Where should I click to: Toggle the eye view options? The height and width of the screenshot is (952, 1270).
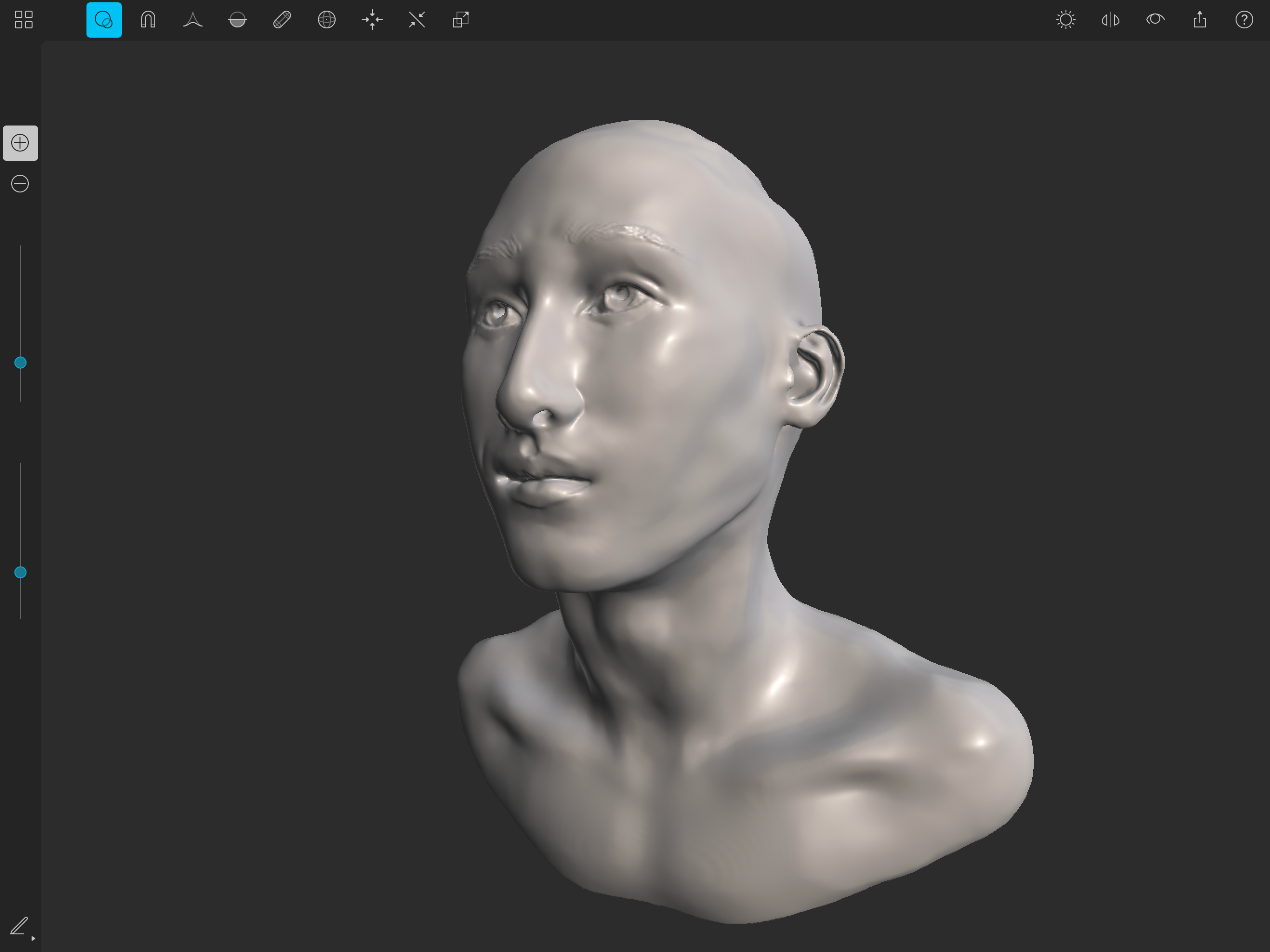point(1155,20)
